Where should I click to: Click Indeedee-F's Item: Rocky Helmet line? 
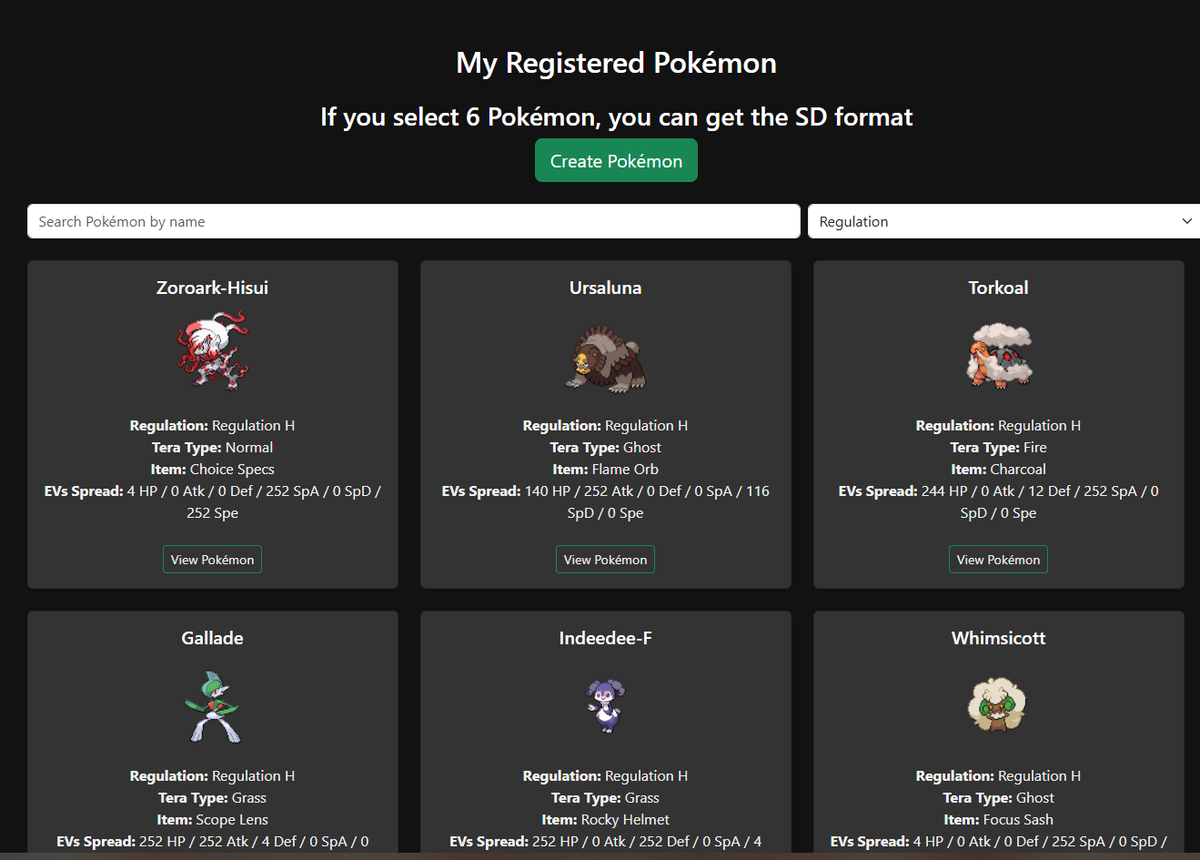pyautogui.click(x=605, y=820)
